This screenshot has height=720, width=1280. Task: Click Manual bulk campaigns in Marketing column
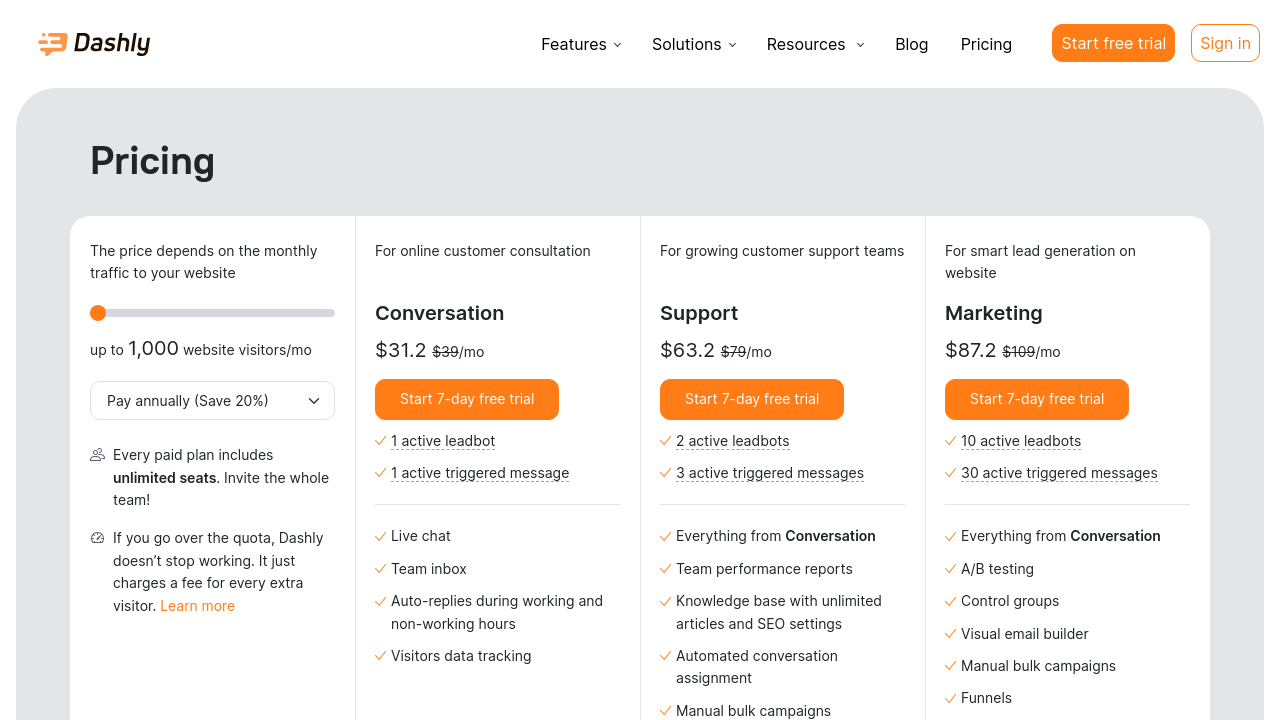pos(1038,666)
